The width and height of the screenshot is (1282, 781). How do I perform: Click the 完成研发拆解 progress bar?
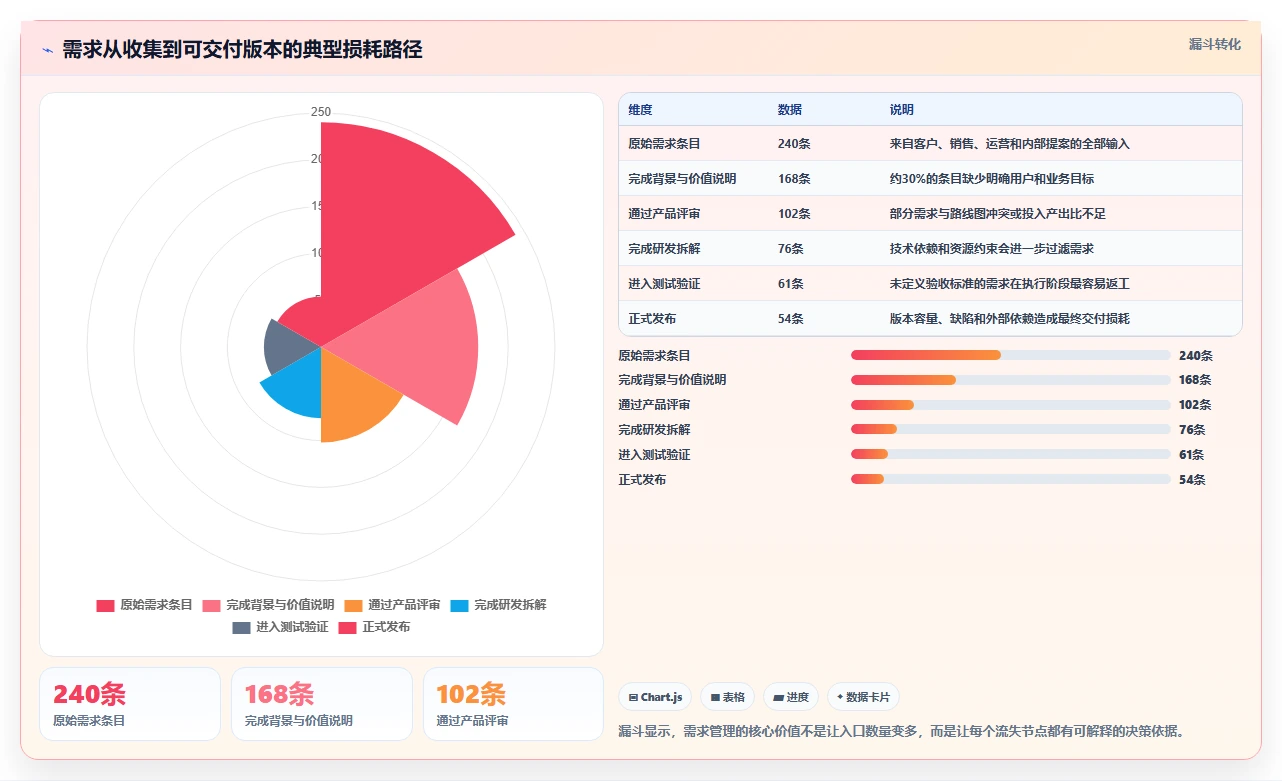tap(1010, 429)
